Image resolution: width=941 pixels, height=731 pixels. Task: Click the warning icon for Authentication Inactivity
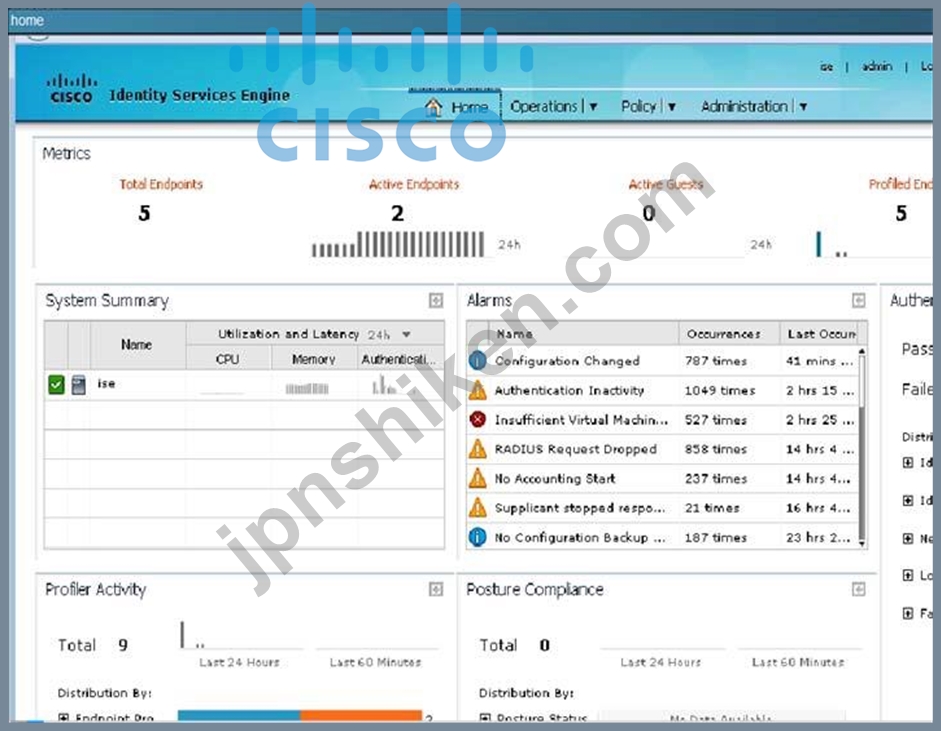(x=478, y=390)
